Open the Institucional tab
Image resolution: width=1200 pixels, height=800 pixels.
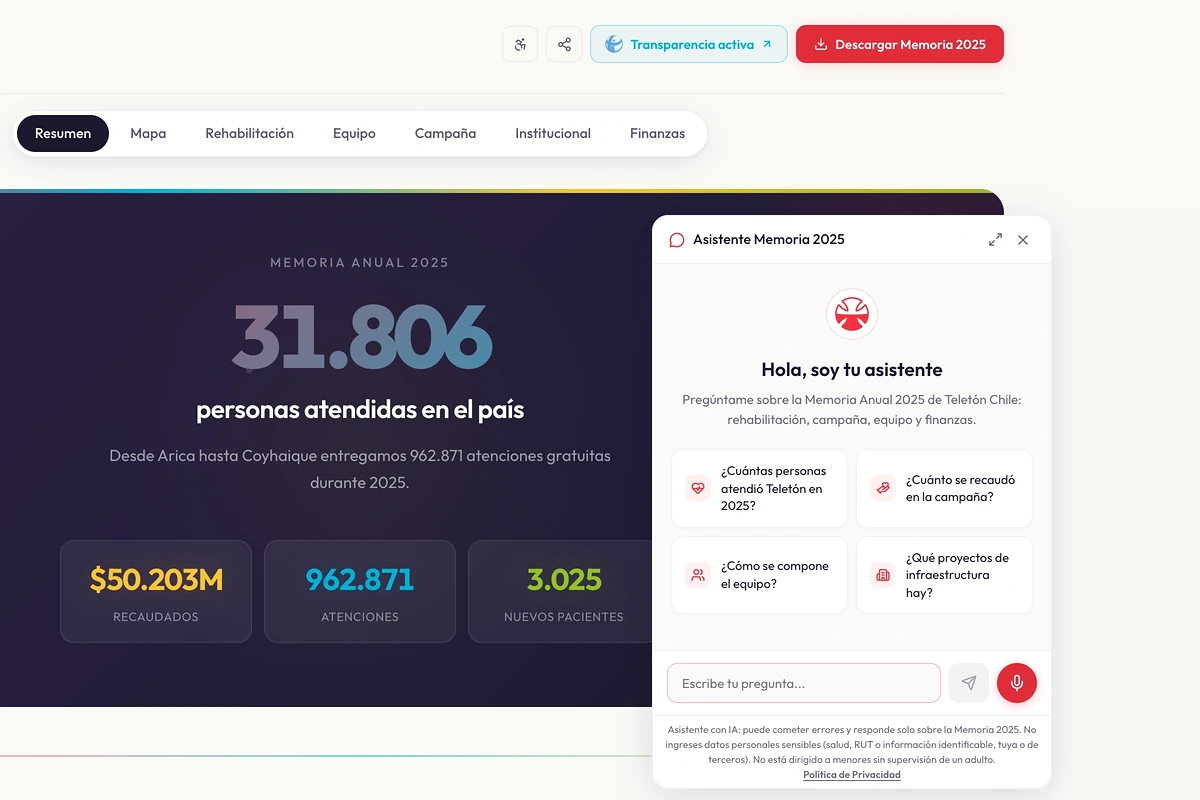pos(553,133)
